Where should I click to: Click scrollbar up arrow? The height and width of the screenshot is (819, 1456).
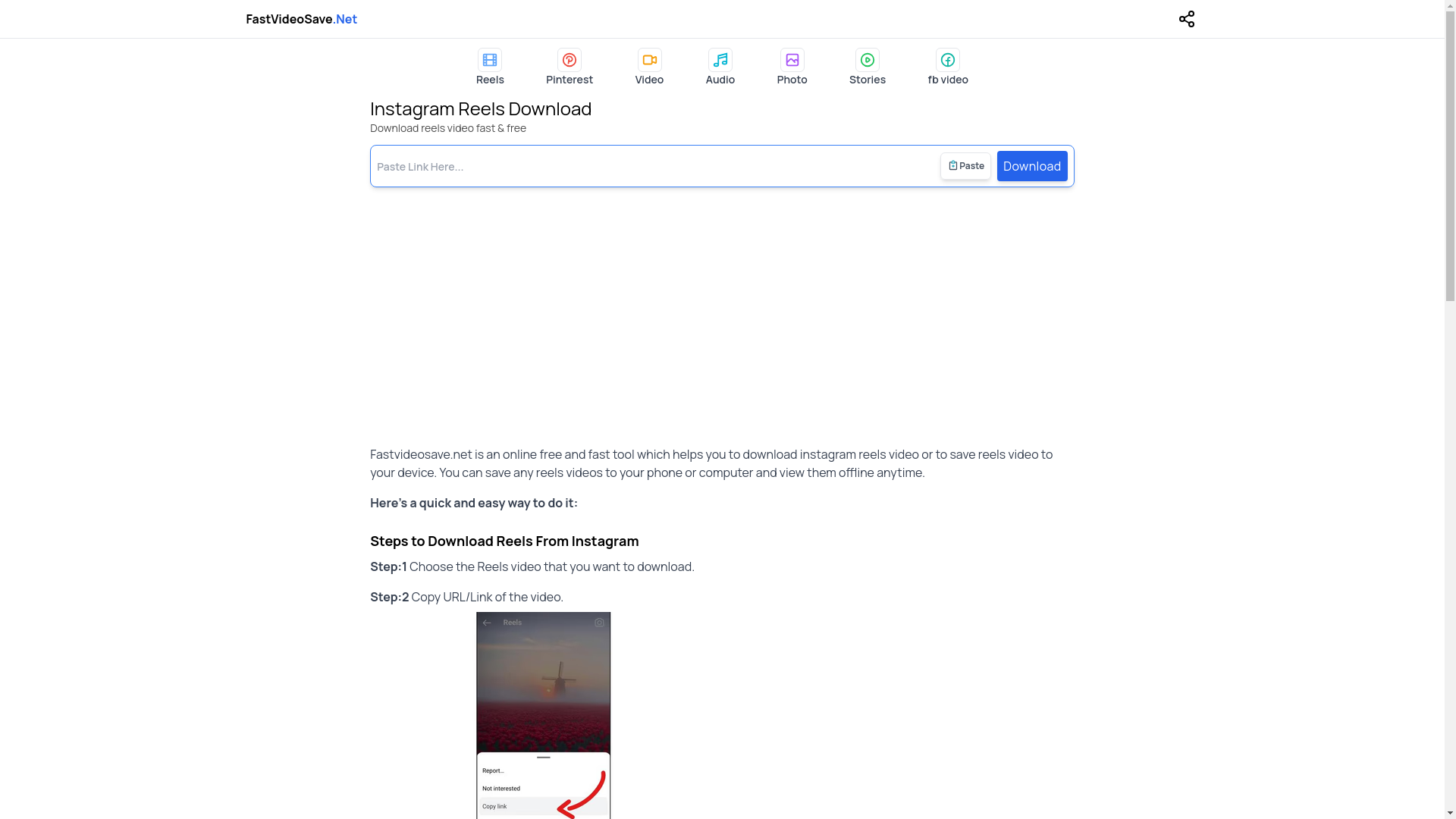pos(1450,5)
